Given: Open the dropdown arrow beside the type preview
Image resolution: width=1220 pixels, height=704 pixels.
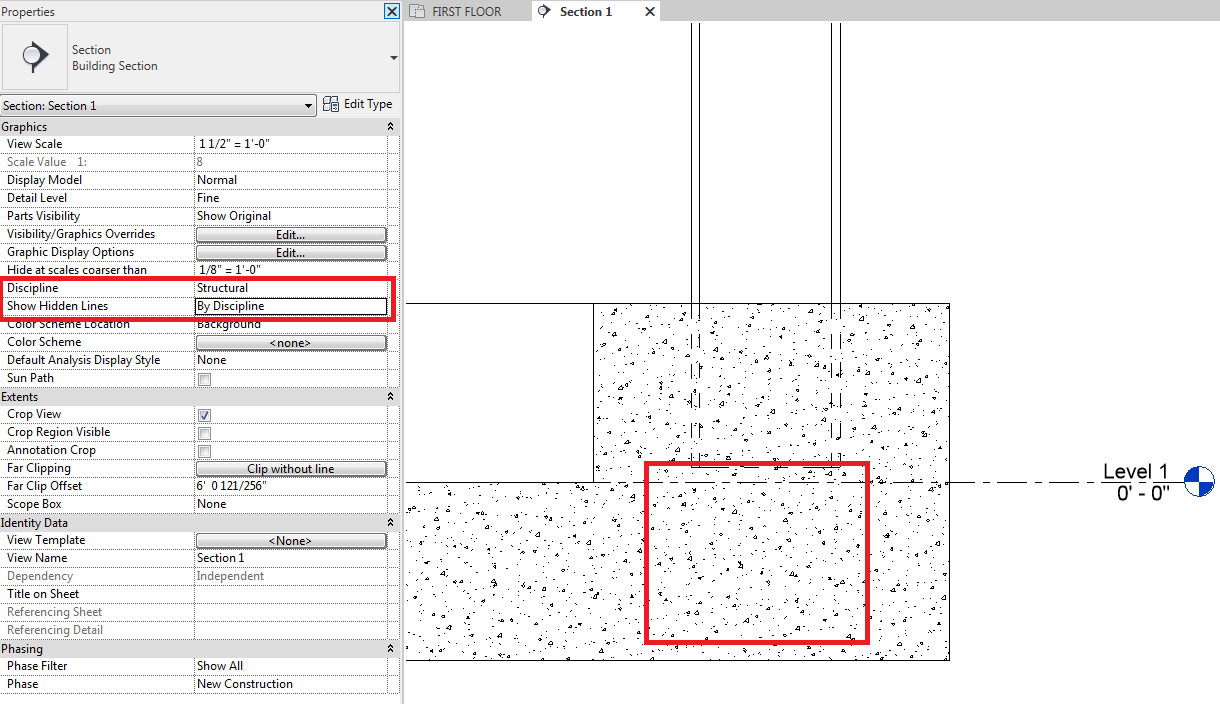Looking at the screenshot, I should click(x=393, y=56).
